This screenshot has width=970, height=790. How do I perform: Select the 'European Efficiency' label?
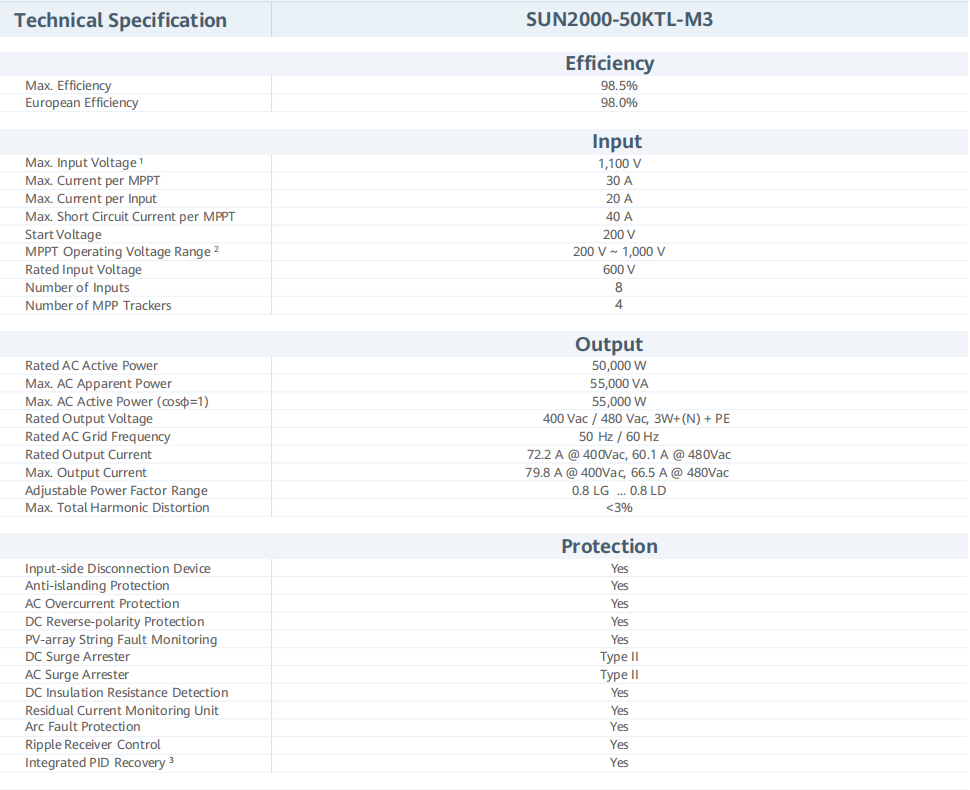coord(82,103)
